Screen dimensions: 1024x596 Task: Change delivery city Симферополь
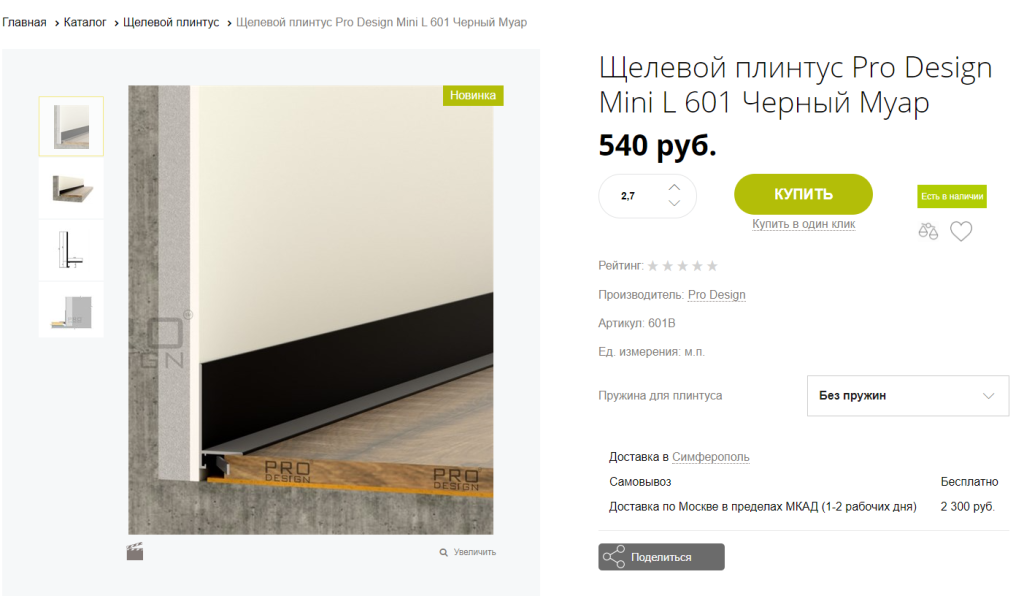tap(711, 457)
